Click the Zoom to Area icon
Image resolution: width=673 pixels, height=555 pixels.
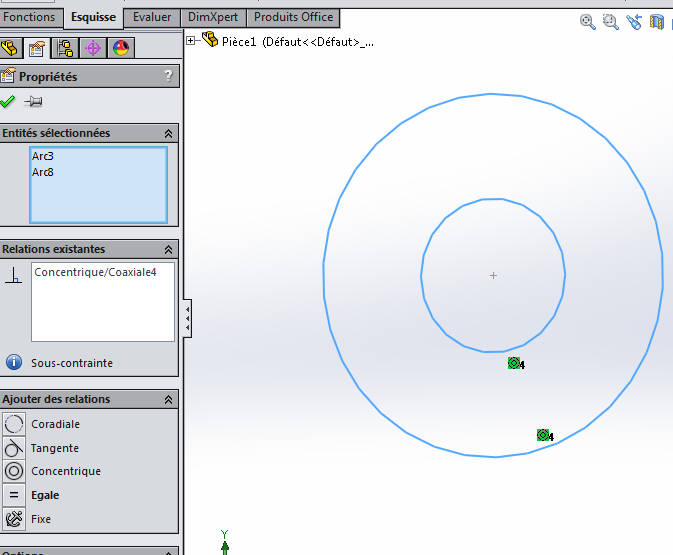point(610,21)
